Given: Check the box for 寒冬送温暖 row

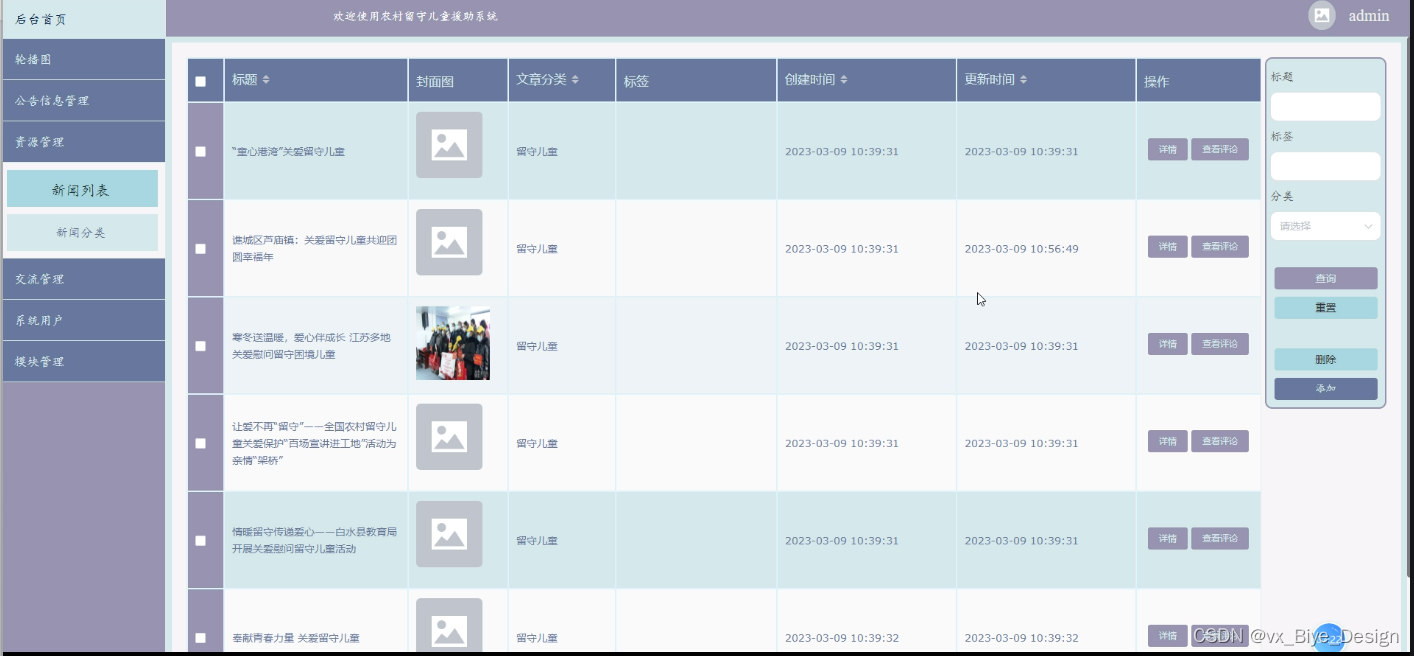Looking at the screenshot, I should [x=200, y=346].
